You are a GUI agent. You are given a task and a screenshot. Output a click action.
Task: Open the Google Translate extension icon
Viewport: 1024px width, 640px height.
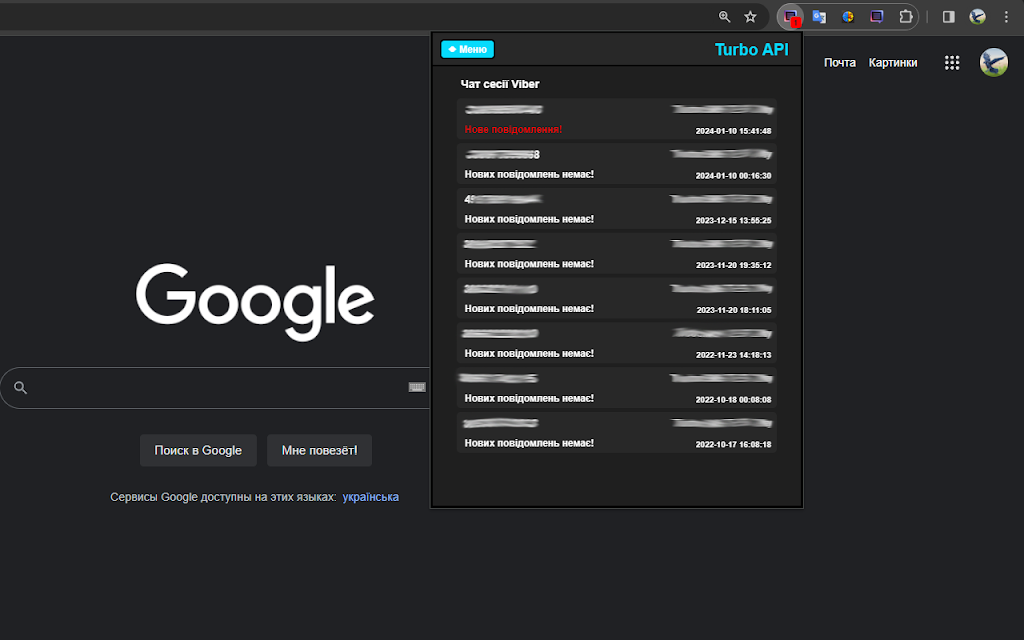[819, 17]
